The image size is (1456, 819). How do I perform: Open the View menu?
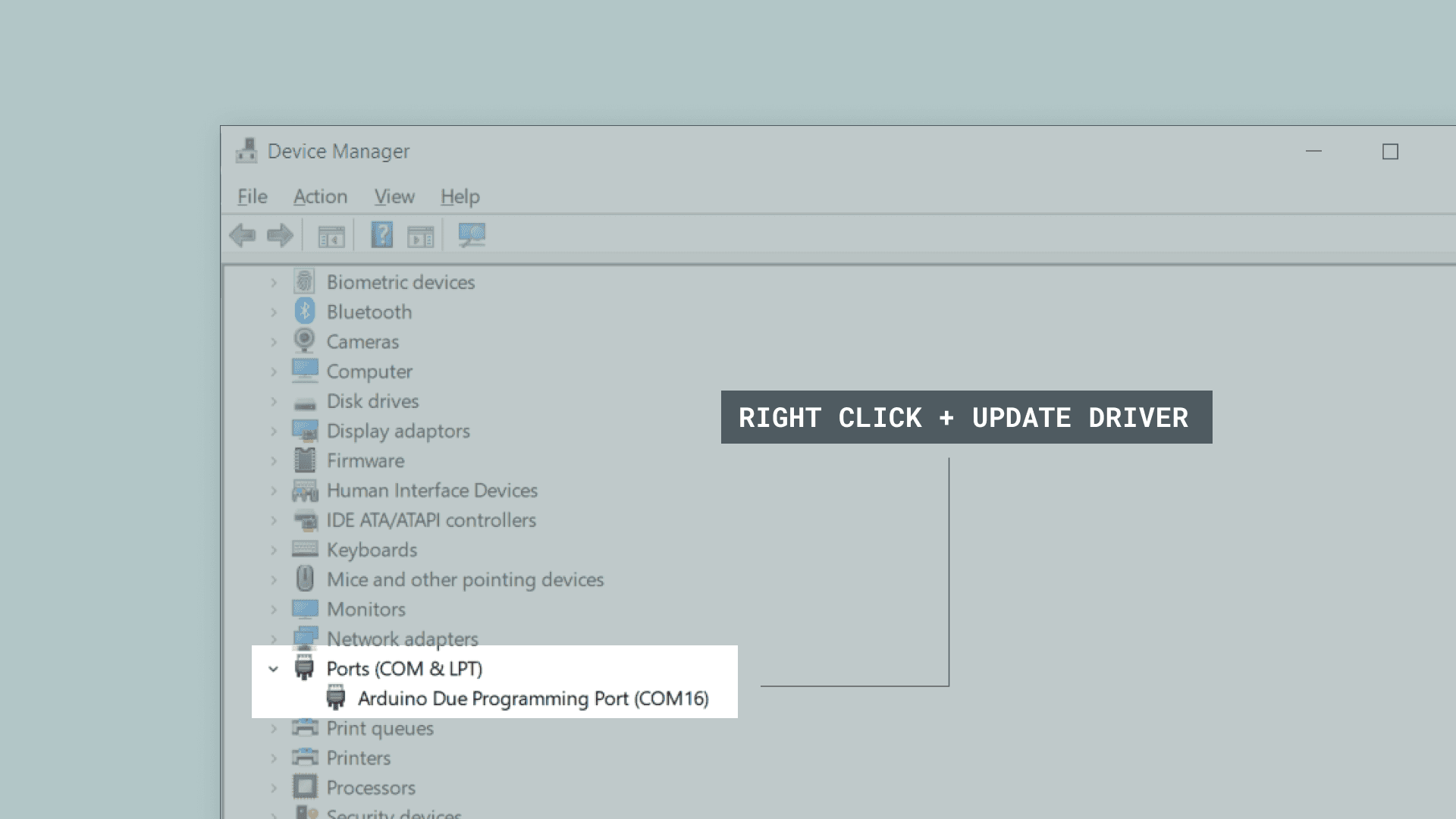[x=394, y=196]
